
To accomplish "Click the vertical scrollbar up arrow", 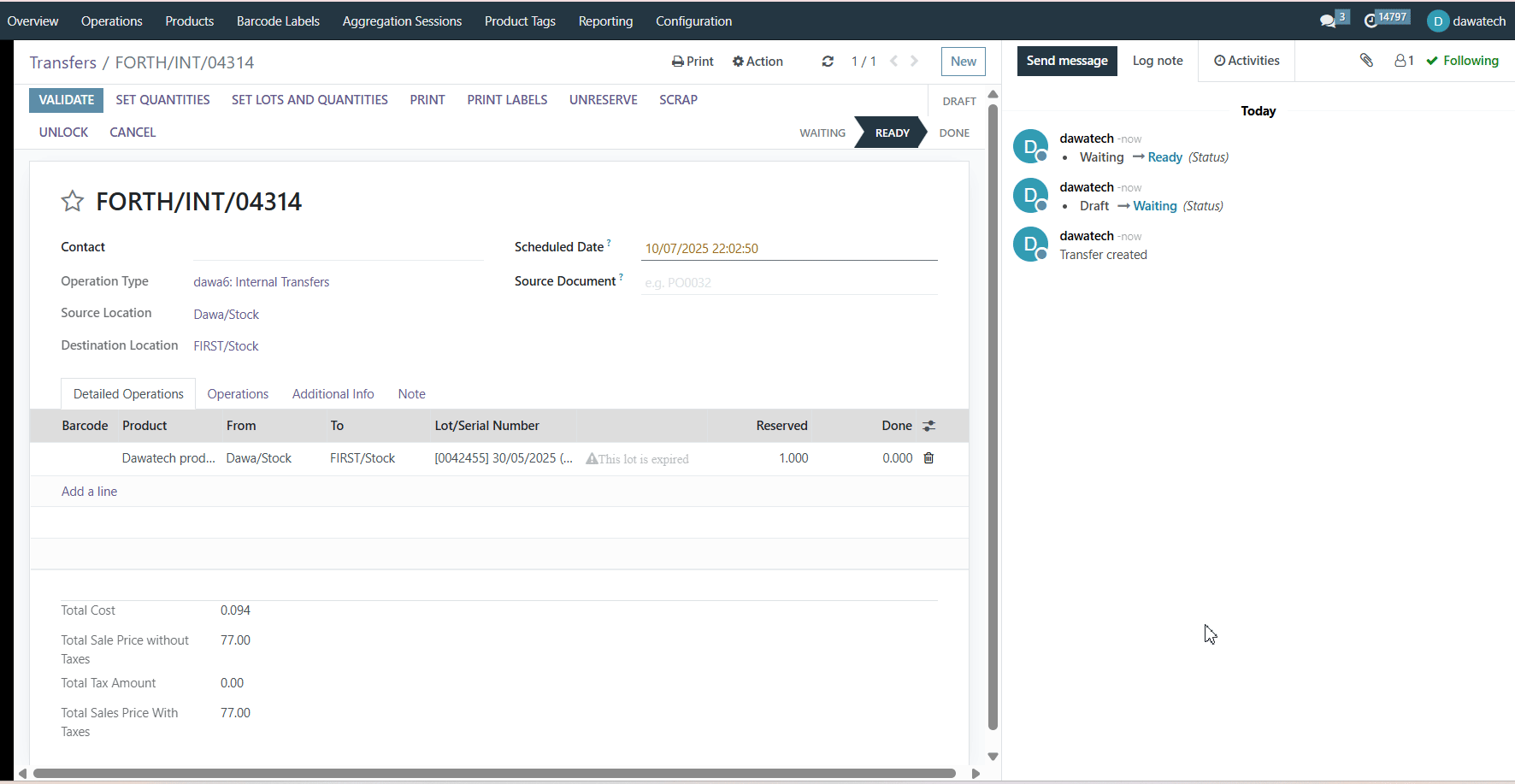I will 993,94.
